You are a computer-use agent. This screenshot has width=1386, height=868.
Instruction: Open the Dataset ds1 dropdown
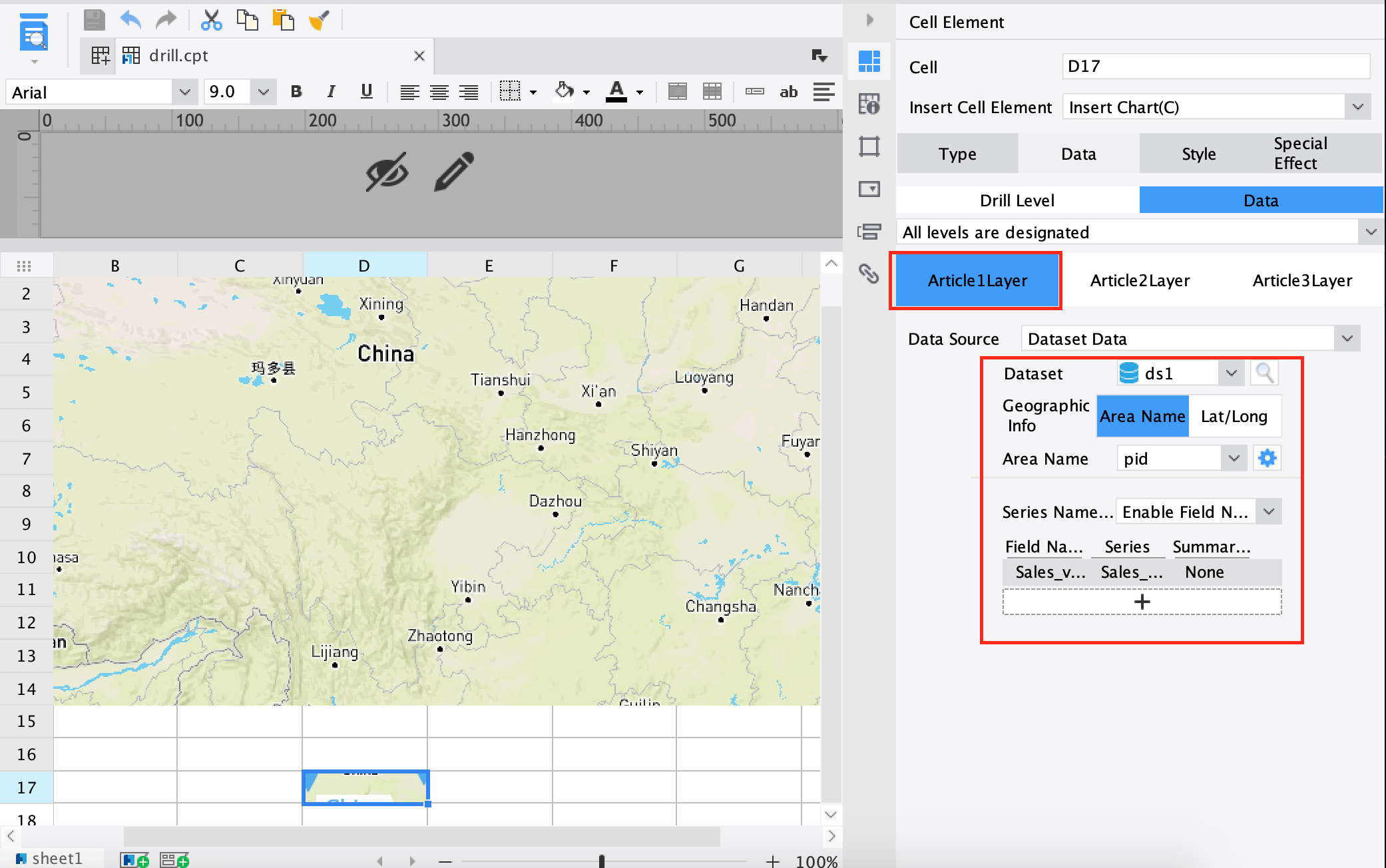point(1232,373)
